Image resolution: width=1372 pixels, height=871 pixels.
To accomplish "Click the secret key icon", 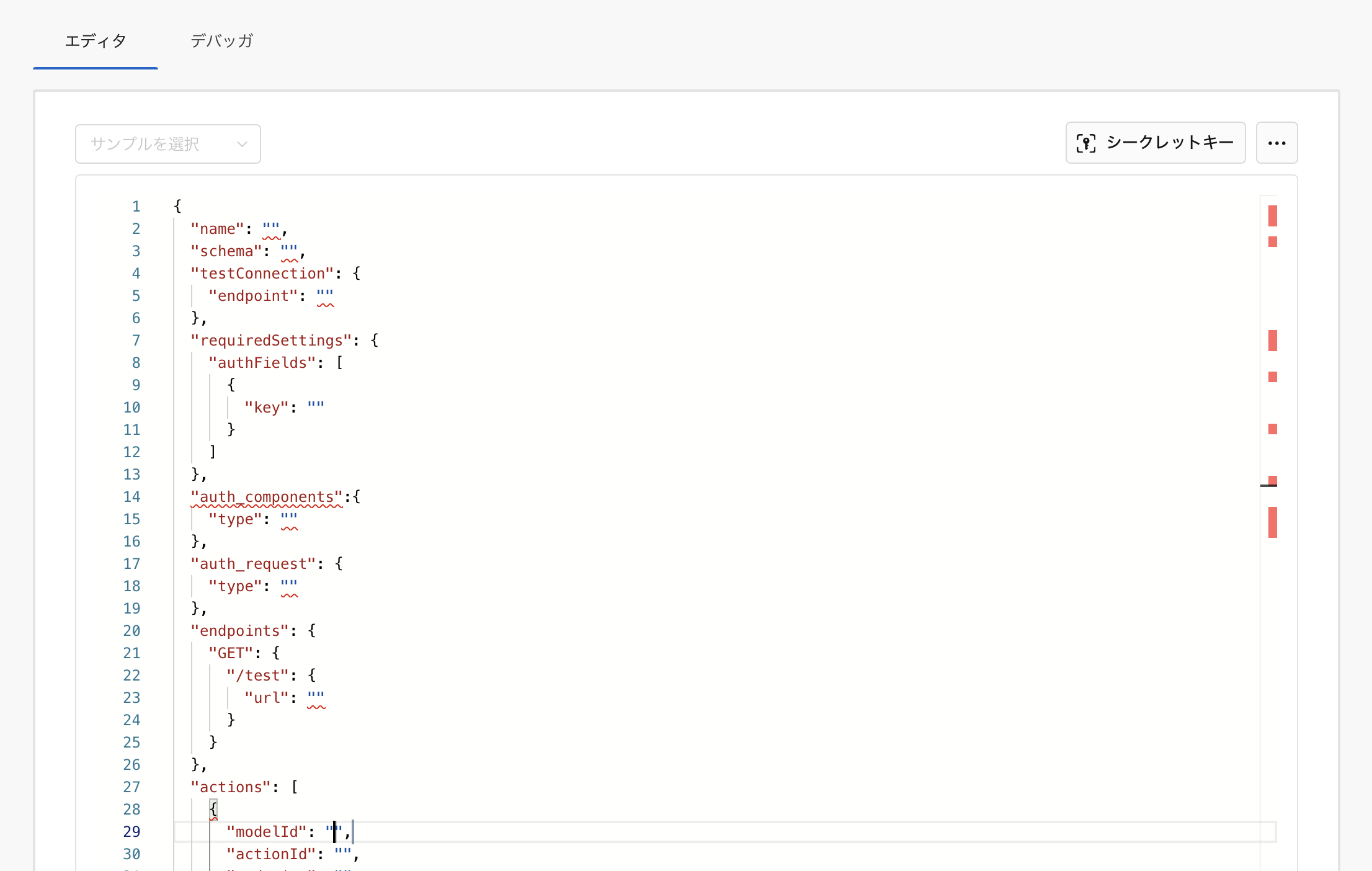I will tap(1085, 143).
